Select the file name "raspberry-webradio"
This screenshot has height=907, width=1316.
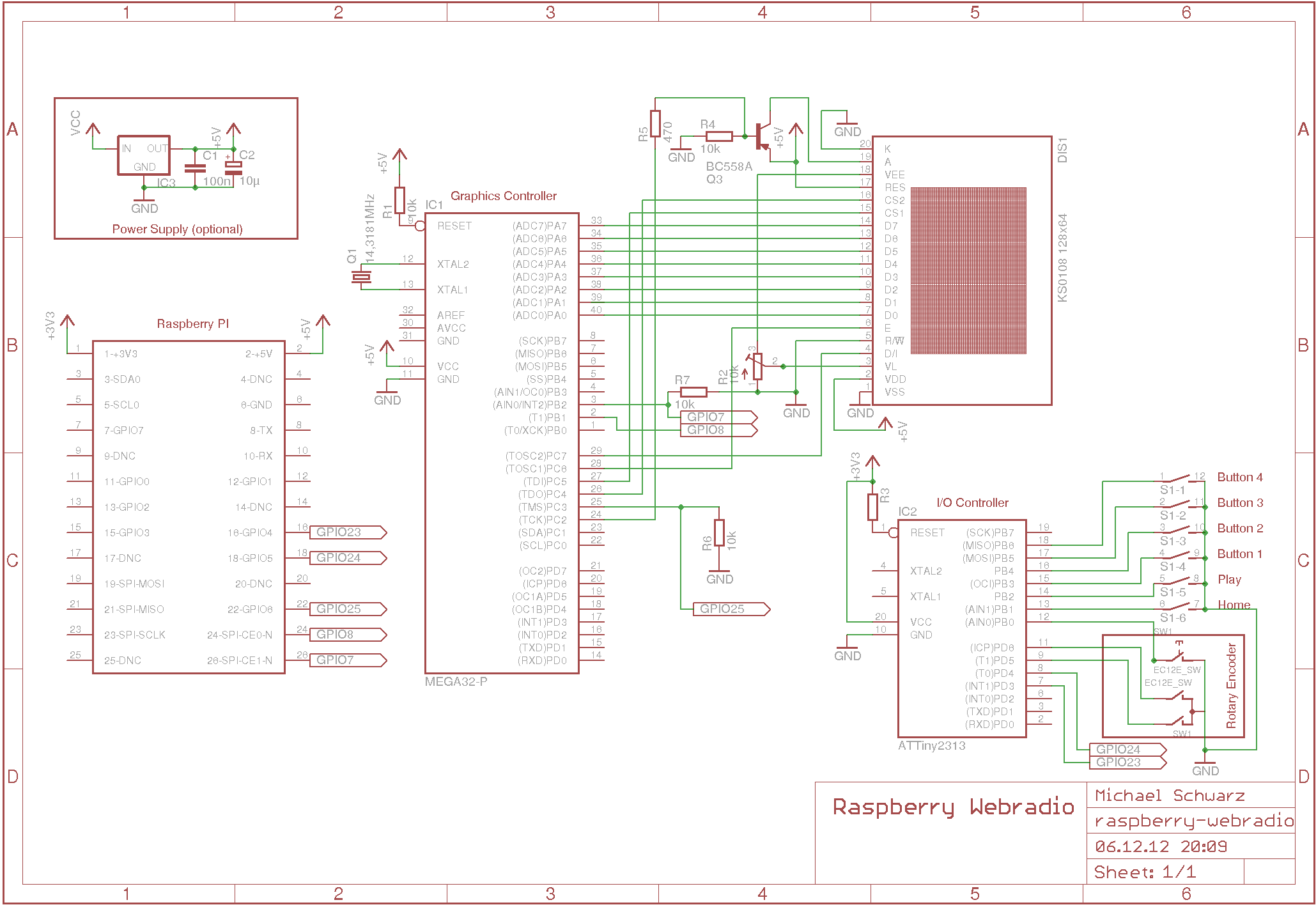pos(1194,821)
